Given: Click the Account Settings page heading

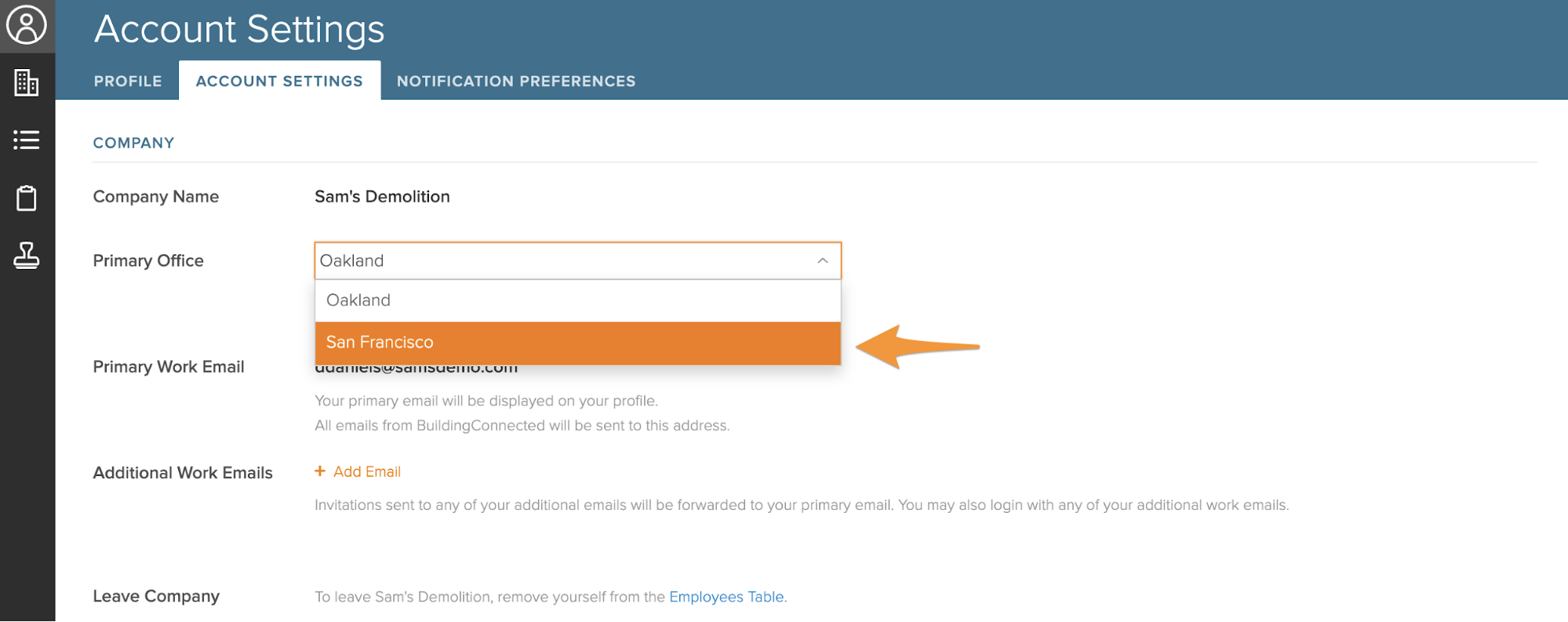Looking at the screenshot, I should pos(239,30).
